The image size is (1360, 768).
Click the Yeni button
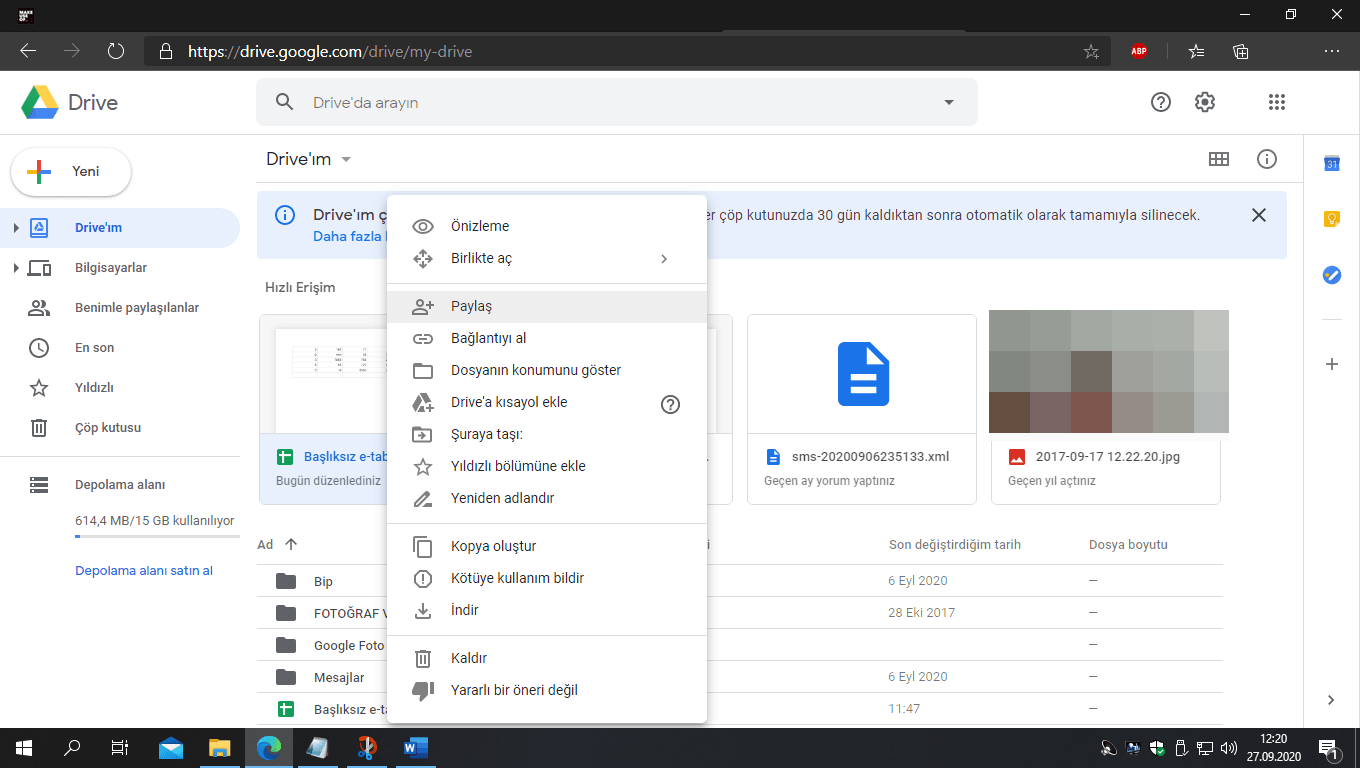coord(71,171)
